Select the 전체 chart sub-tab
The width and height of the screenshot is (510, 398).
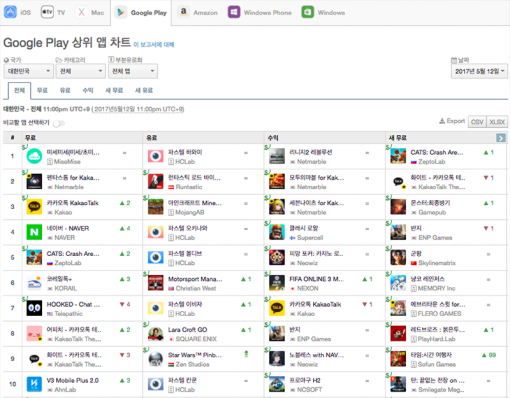[x=19, y=90]
